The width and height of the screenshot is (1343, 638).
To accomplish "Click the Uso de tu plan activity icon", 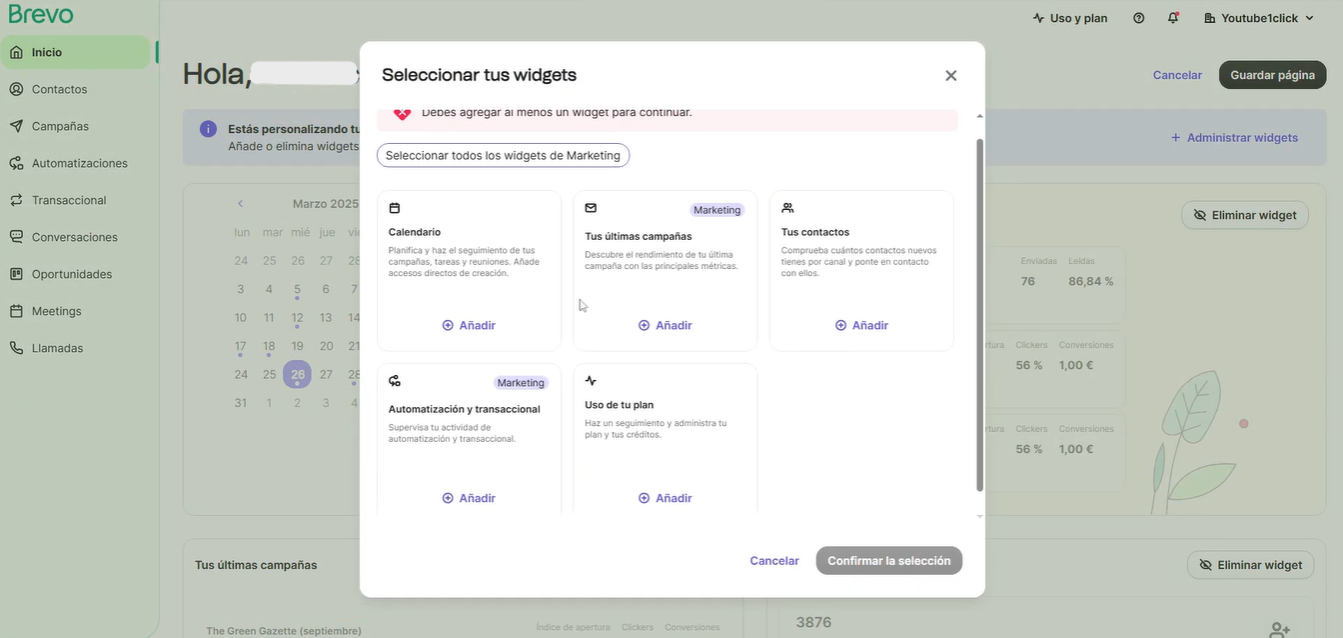I will click(x=591, y=381).
